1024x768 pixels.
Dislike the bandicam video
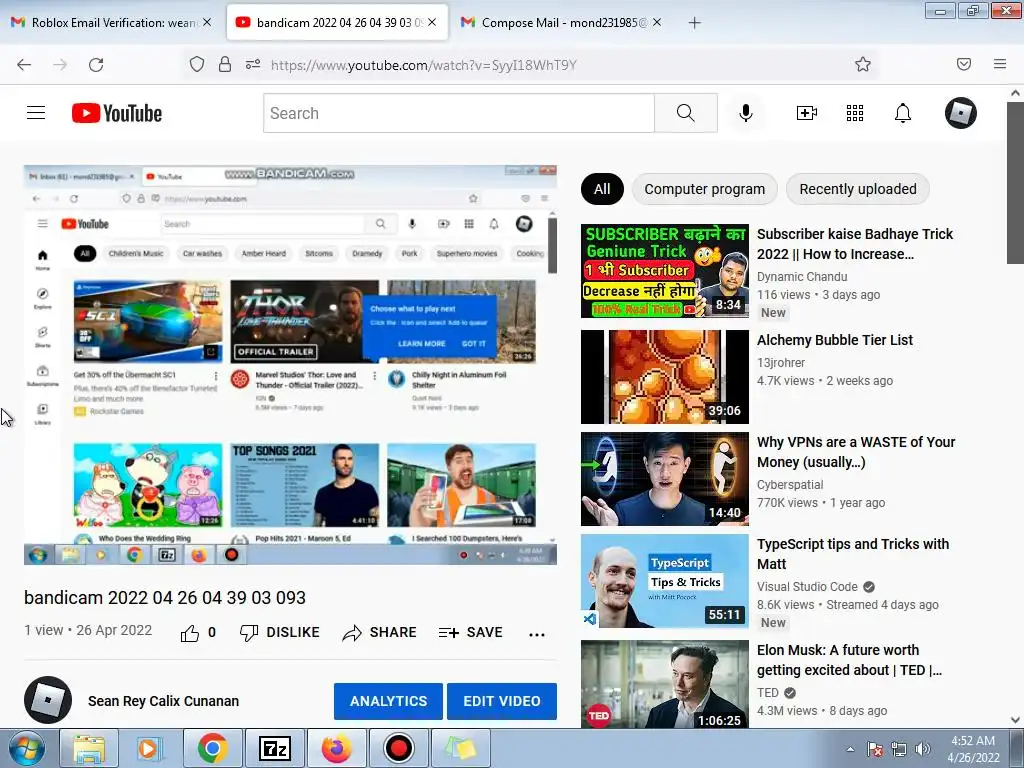click(x=280, y=632)
